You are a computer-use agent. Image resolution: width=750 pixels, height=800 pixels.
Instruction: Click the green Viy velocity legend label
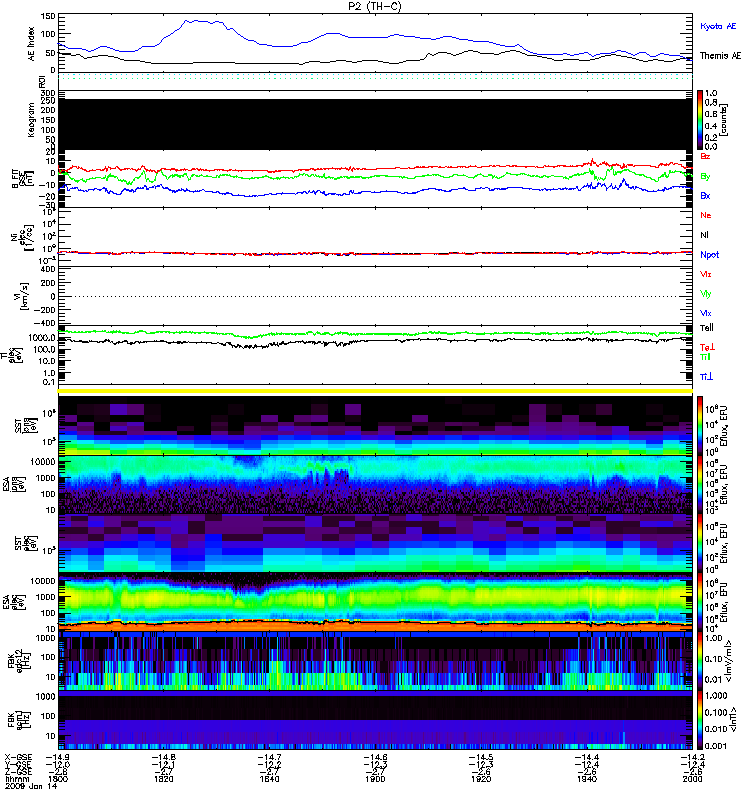(x=706, y=294)
